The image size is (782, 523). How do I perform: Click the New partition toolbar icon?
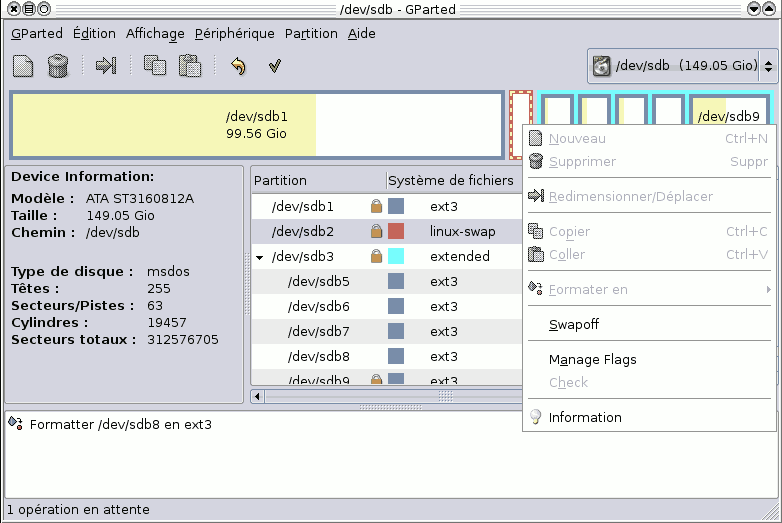(23, 66)
